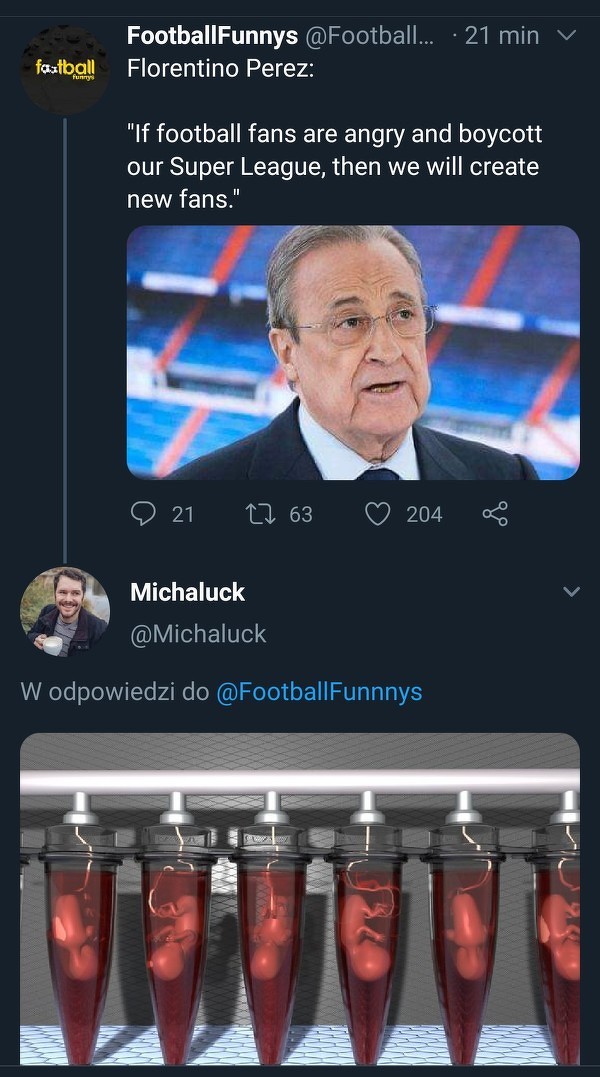Open the reply image of red incubator tubes
This screenshot has height=1077, width=600.
tap(300, 898)
